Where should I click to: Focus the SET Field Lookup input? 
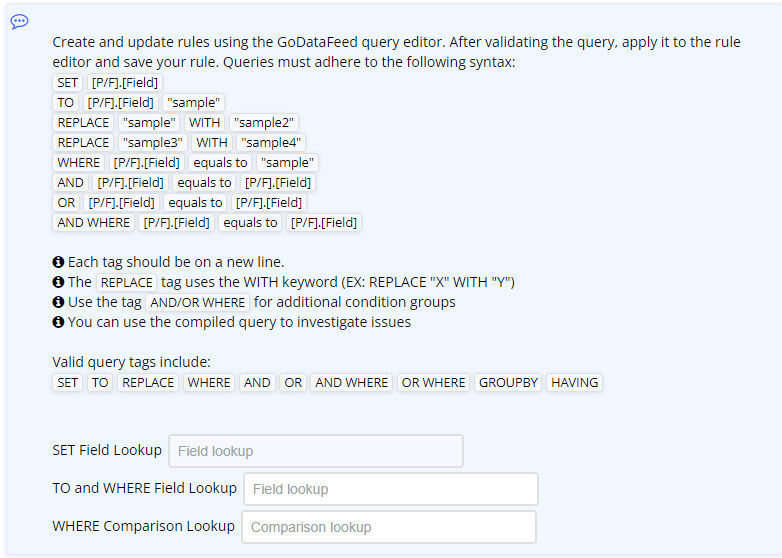(x=316, y=451)
